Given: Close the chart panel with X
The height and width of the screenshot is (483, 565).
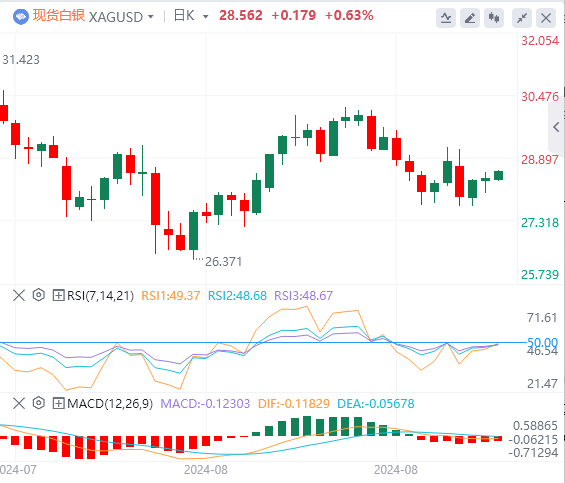Looking at the screenshot, I should 546,18.
